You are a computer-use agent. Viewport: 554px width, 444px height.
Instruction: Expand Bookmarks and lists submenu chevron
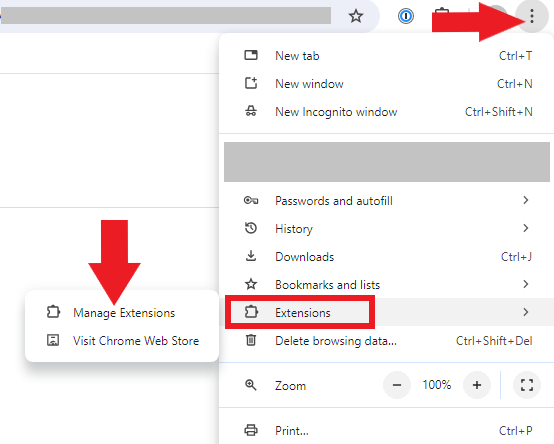point(526,284)
